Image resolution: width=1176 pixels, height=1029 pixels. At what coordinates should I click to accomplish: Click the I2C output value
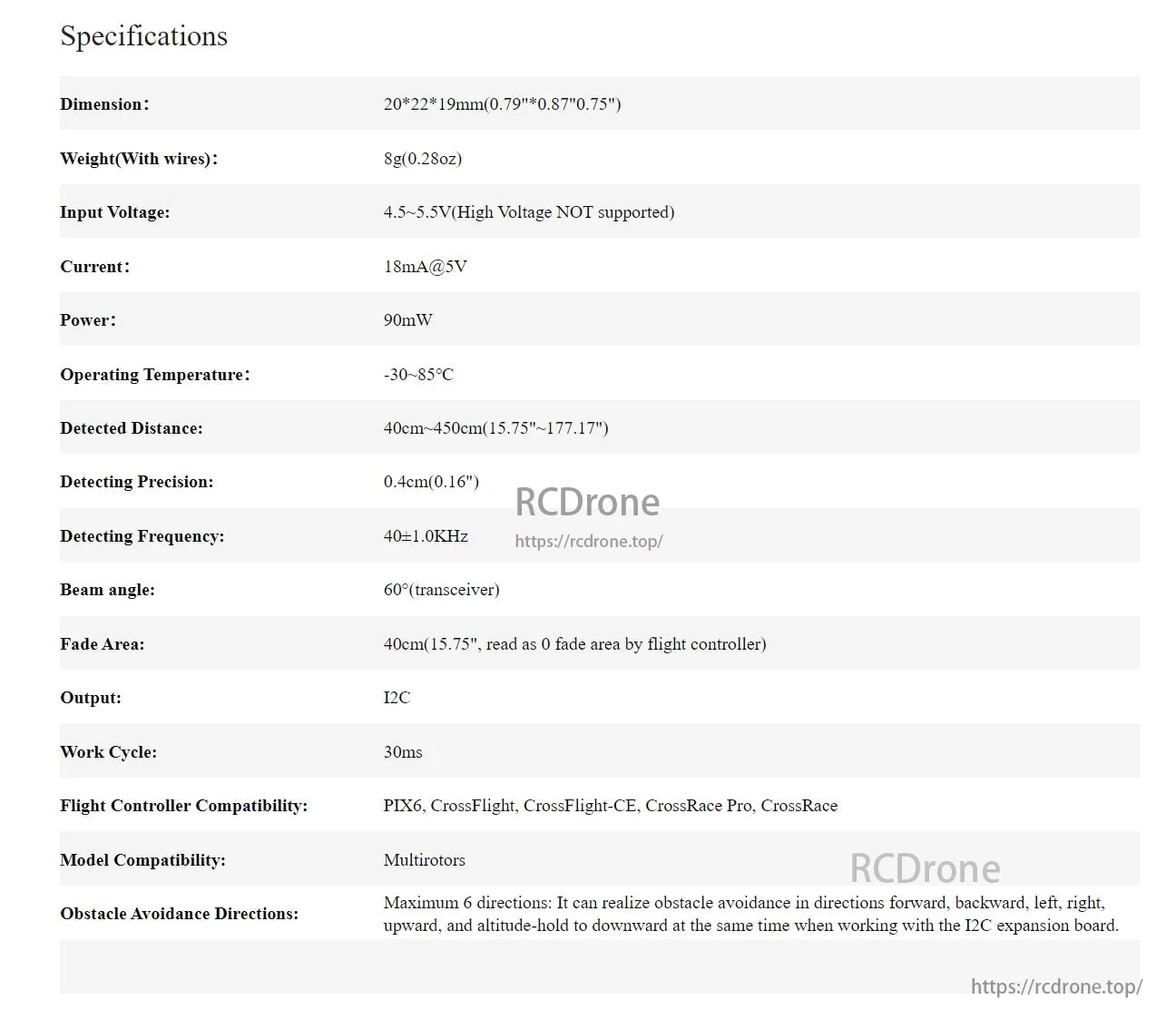click(x=397, y=698)
